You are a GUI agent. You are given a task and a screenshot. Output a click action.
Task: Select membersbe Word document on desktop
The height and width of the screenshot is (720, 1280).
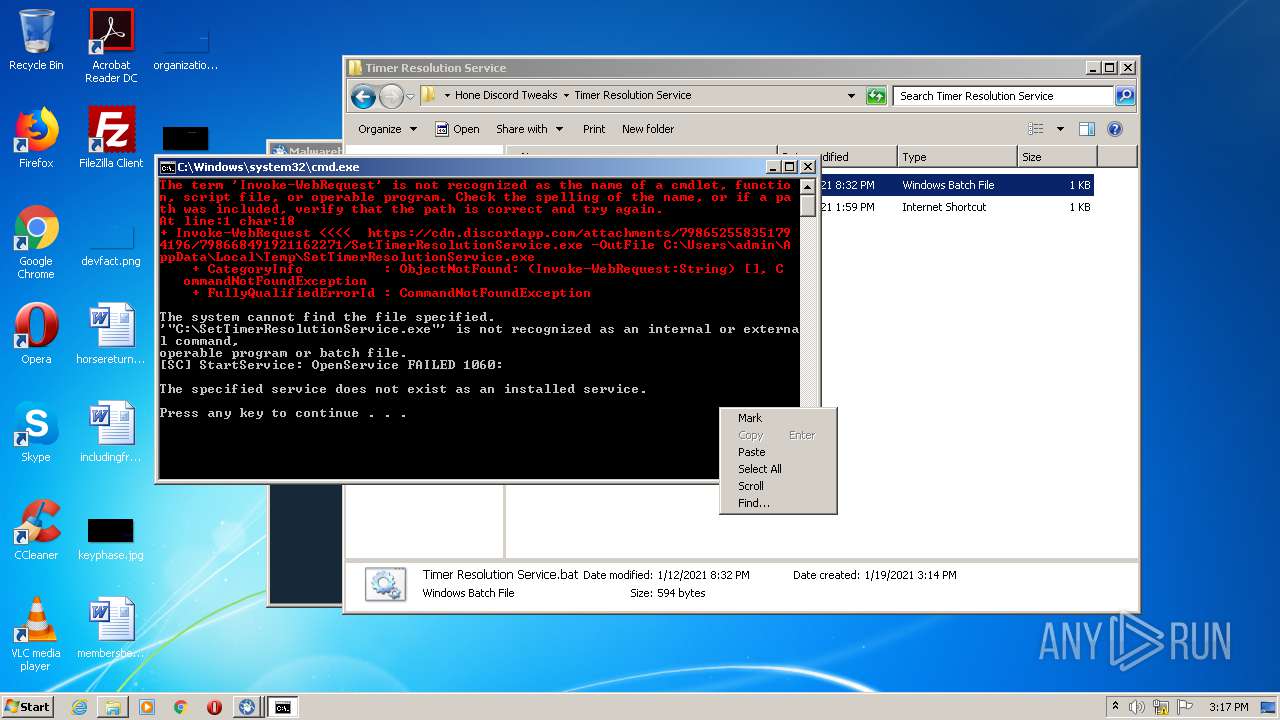click(111, 628)
